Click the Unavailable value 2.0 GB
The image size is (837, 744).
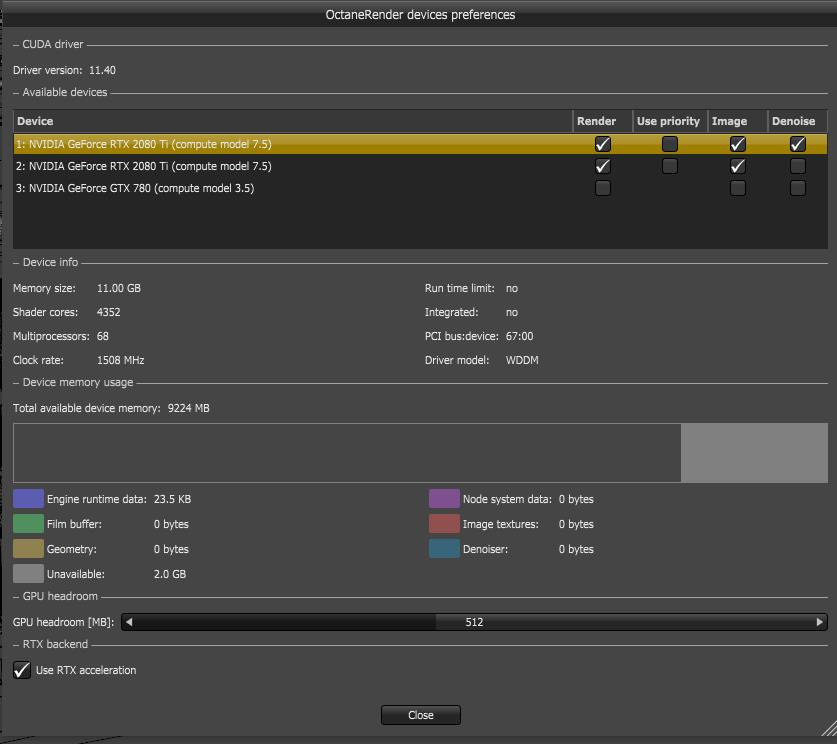pyautogui.click(x=170, y=574)
